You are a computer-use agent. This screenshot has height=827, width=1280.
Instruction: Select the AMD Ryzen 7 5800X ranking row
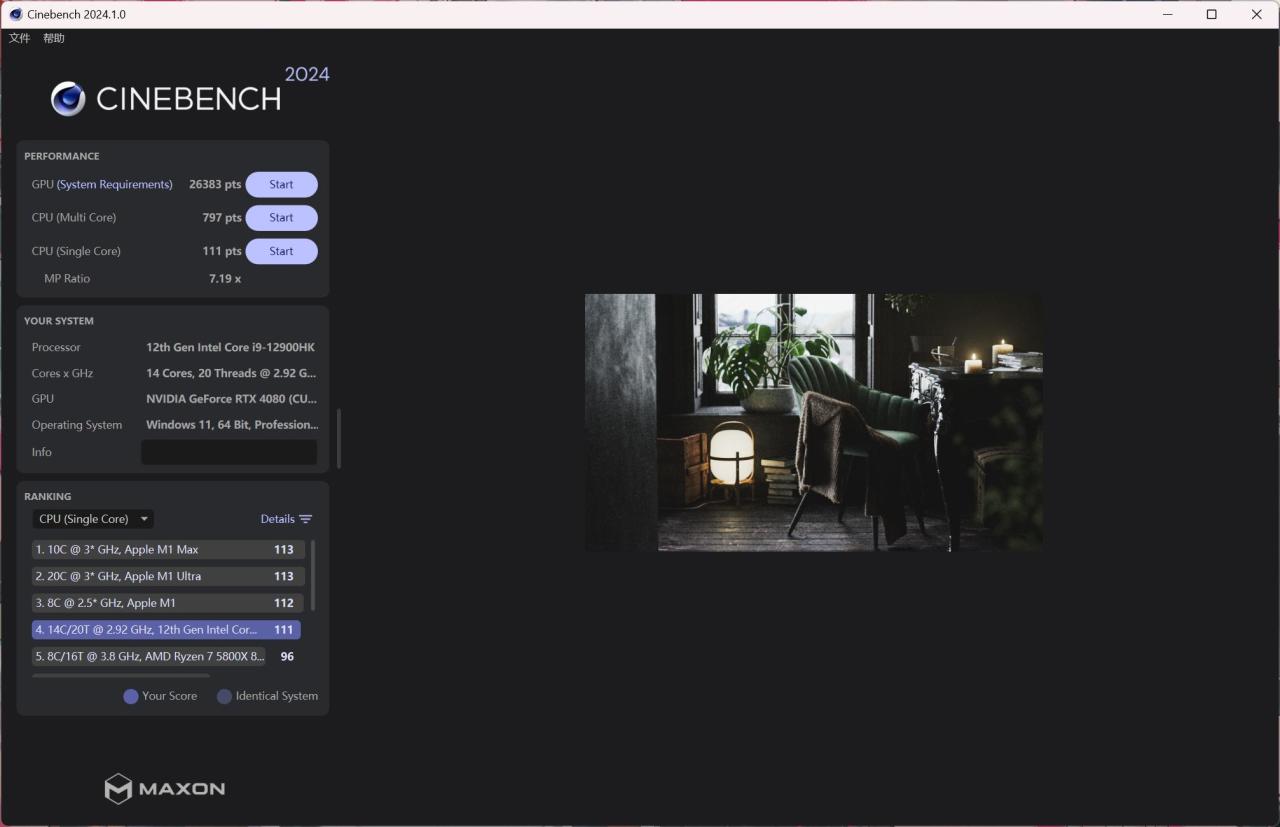pyautogui.click(x=166, y=657)
